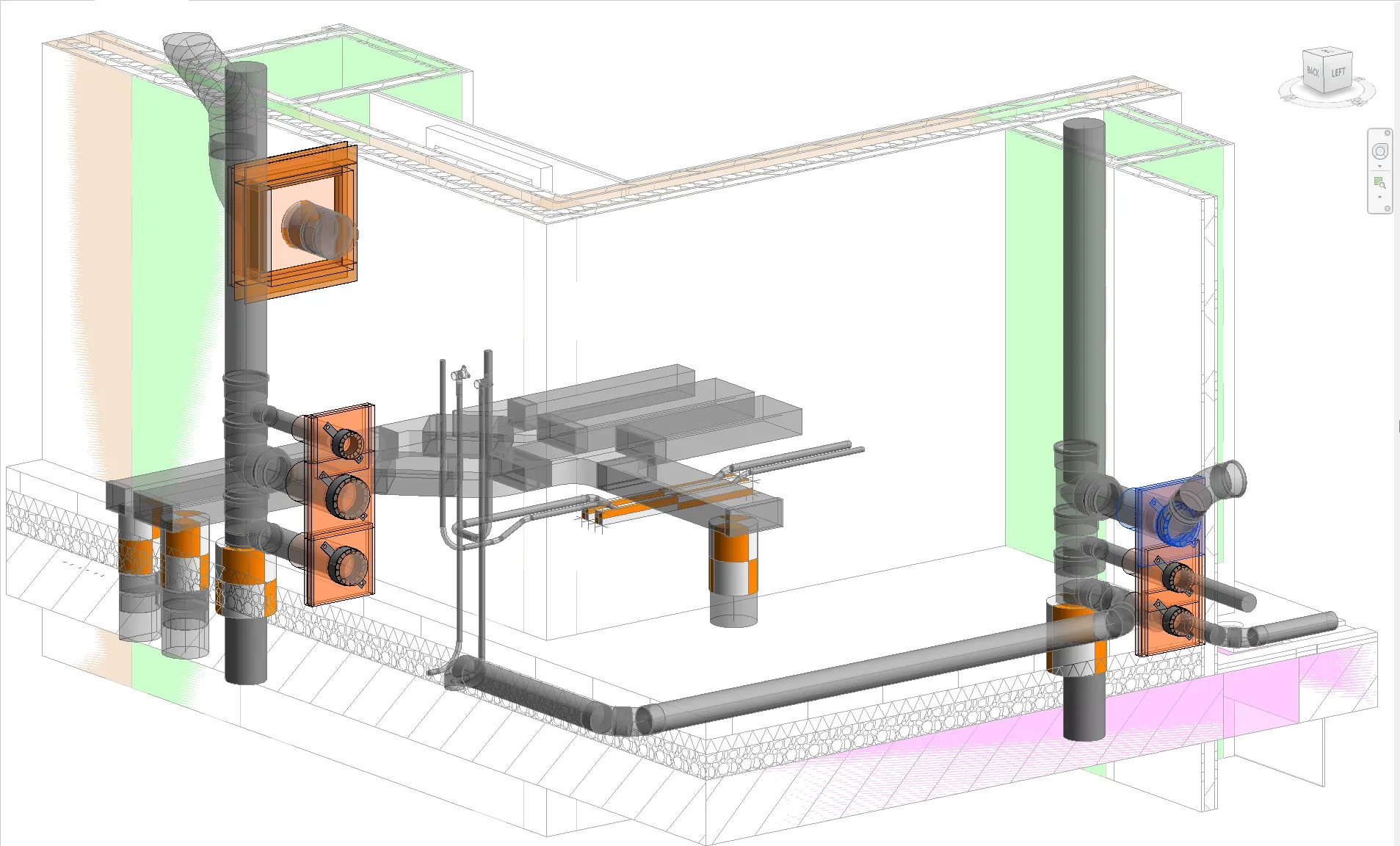Expand the steering wheel options dropdown arrow

pos(1380,166)
